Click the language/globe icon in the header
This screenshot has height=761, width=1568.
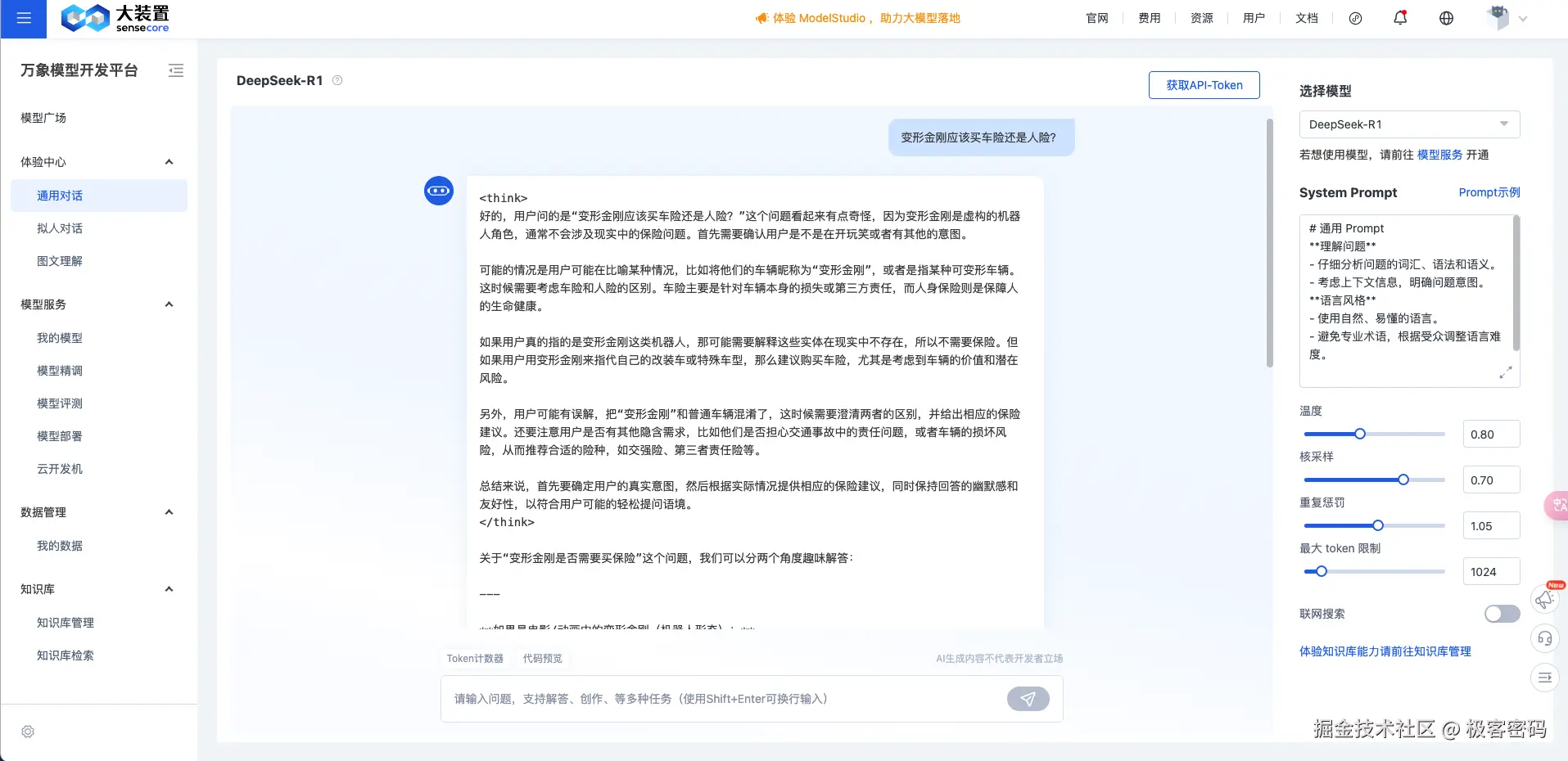(x=1445, y=17)
